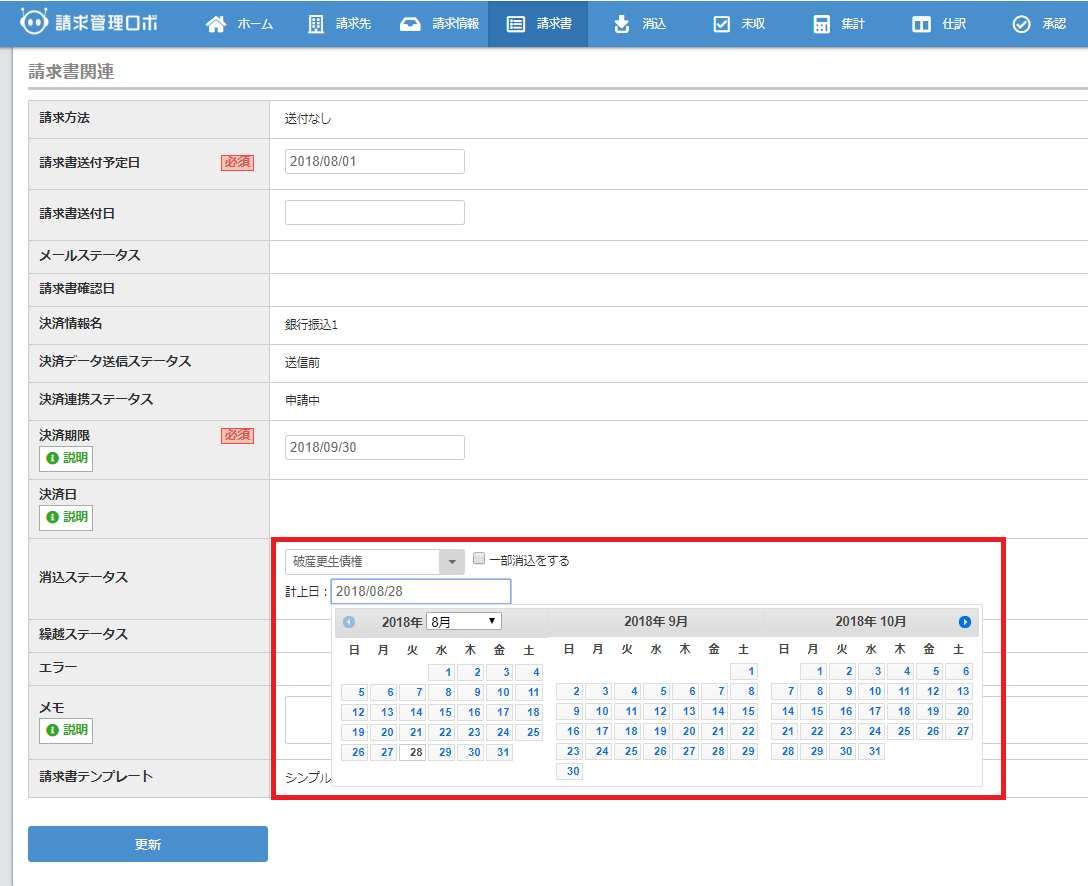Click the 請求書送付日 input field
The height and width of the screenshot is (886, 1088).
click(374, 213)
